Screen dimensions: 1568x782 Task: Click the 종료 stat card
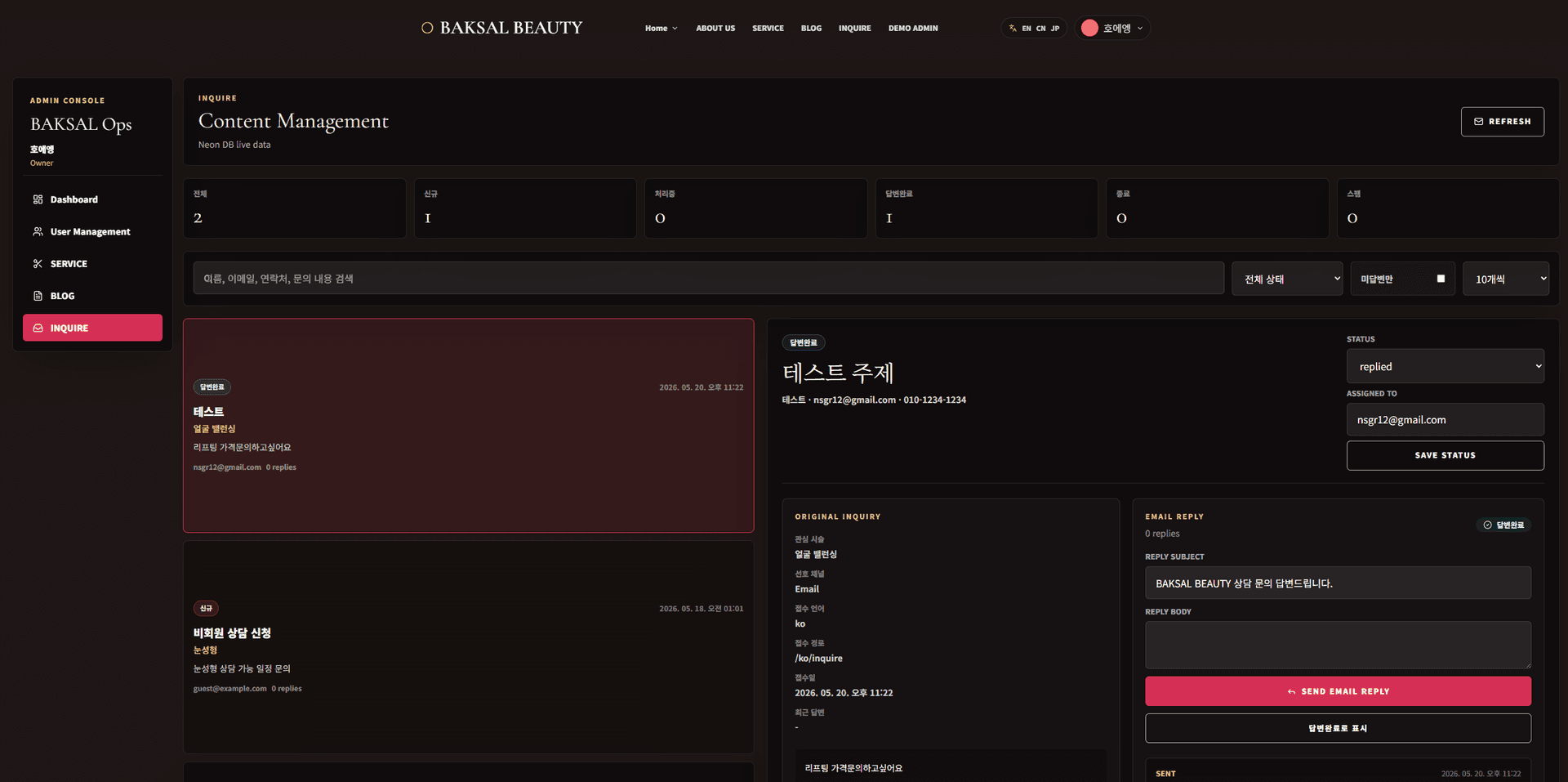[1217, 208]
